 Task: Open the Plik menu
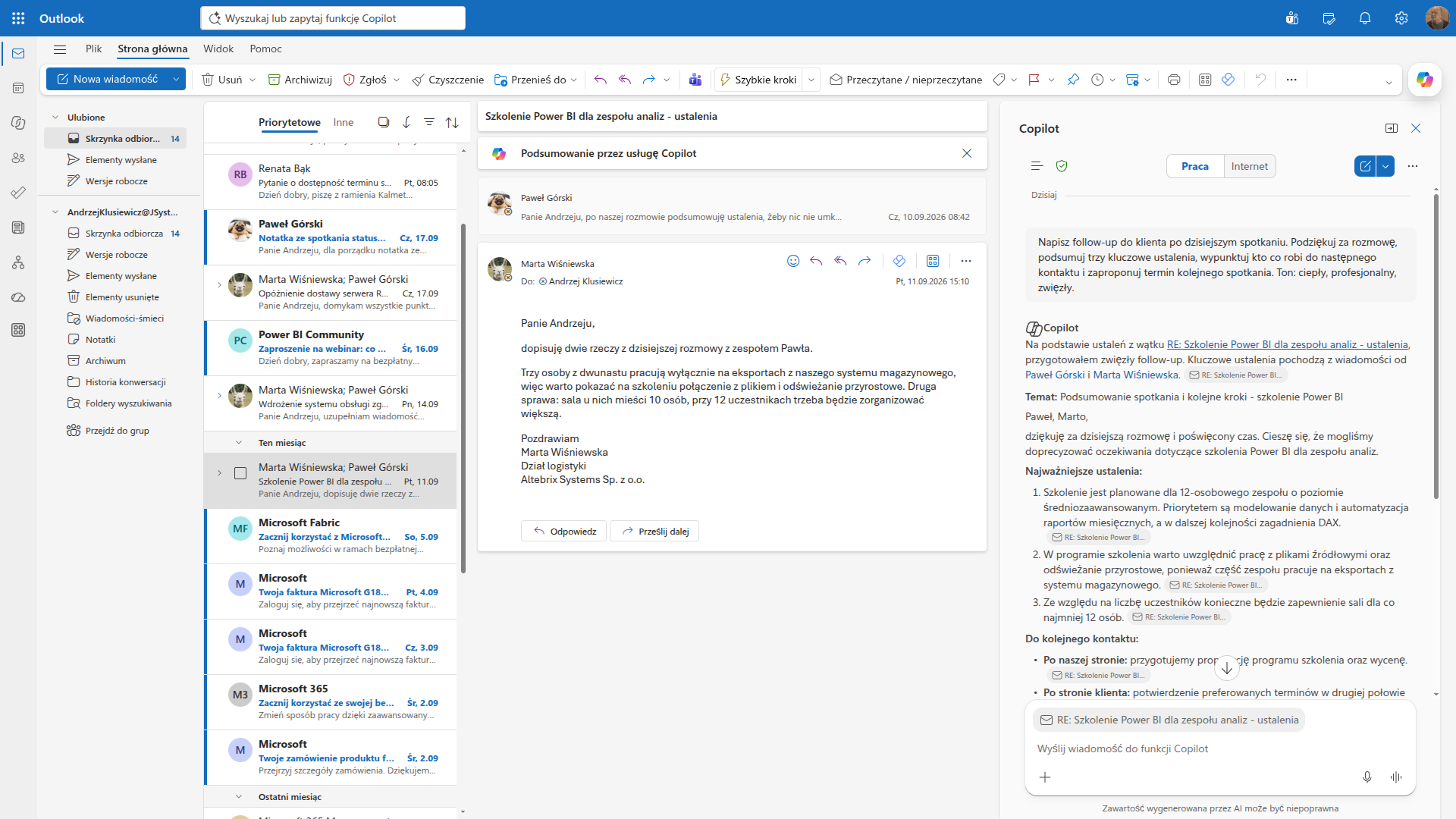(x=94, y=49)
